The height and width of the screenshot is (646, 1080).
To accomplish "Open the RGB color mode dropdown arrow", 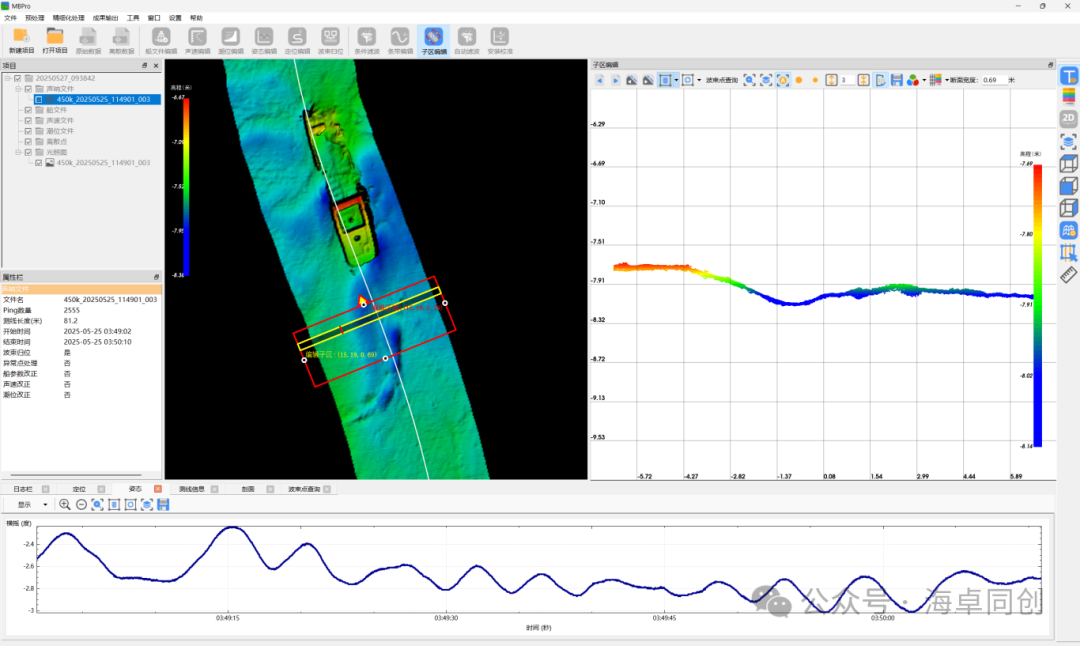I will (924, 80).
